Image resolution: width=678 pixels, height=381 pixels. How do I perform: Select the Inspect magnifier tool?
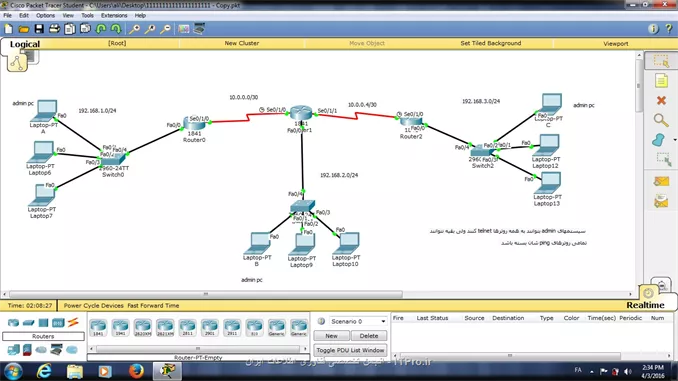click(x=661, y=120)
